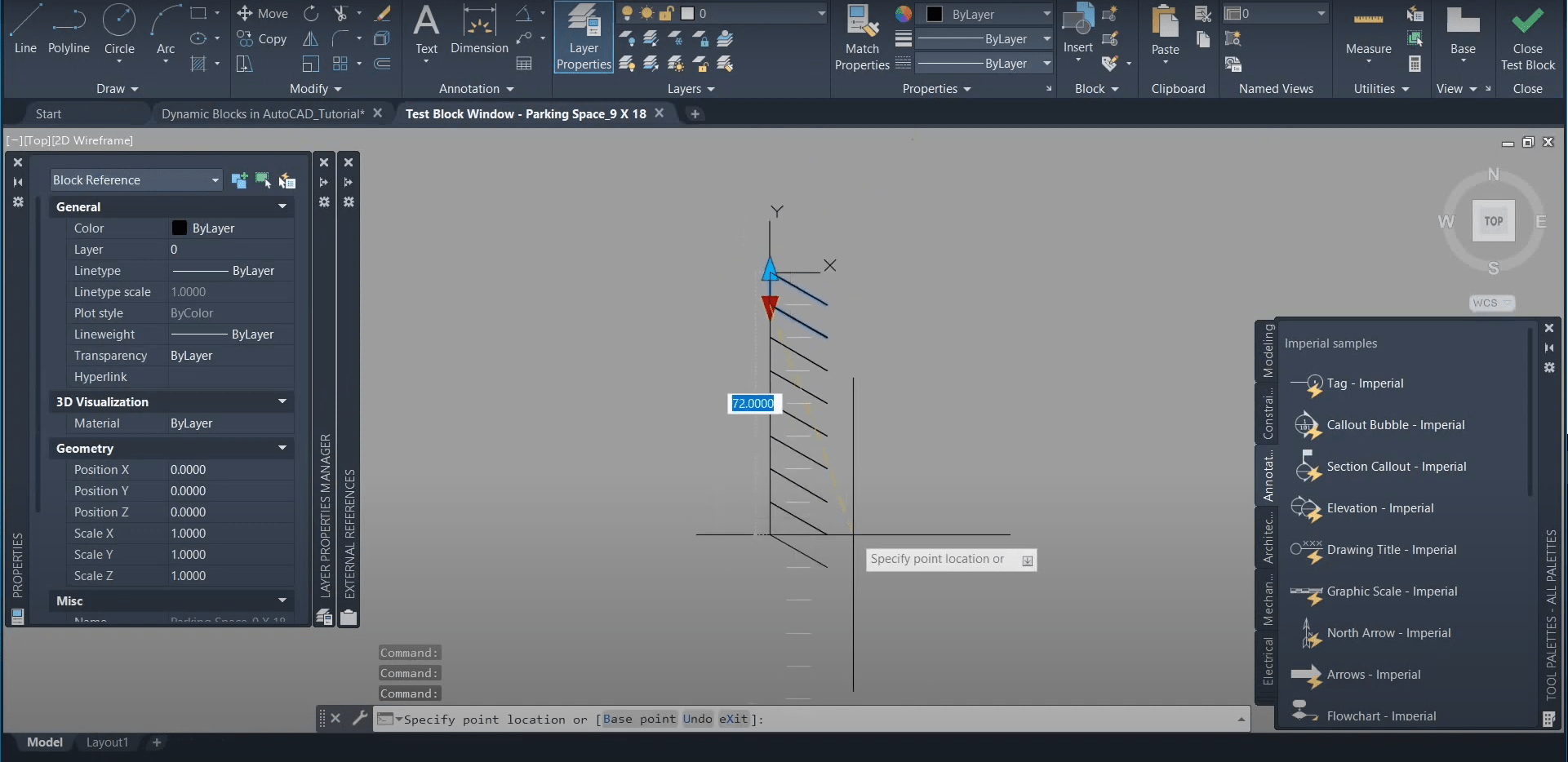Switch to Dynamic Blocks in AutoCAD_Tutorial tab
Screen dimensions: 1568x762
pyautogui.click(x=263, y=114)
